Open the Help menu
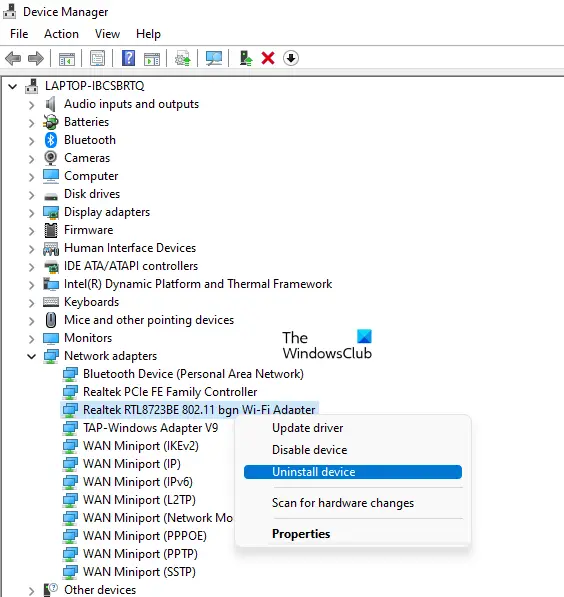This screenshot has height=597, width=564. pyautogui.click(x=148, y=34)
